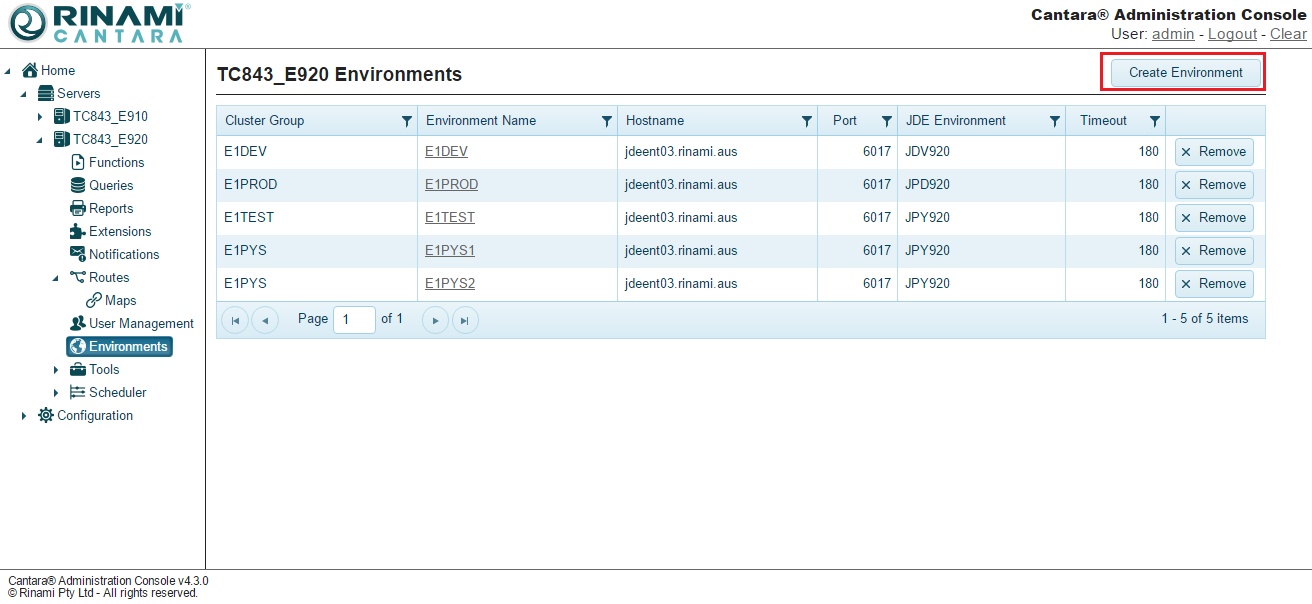The image size is (1312, 604).
Task: Open the Environment Name column filter
Action: (606, 121)
